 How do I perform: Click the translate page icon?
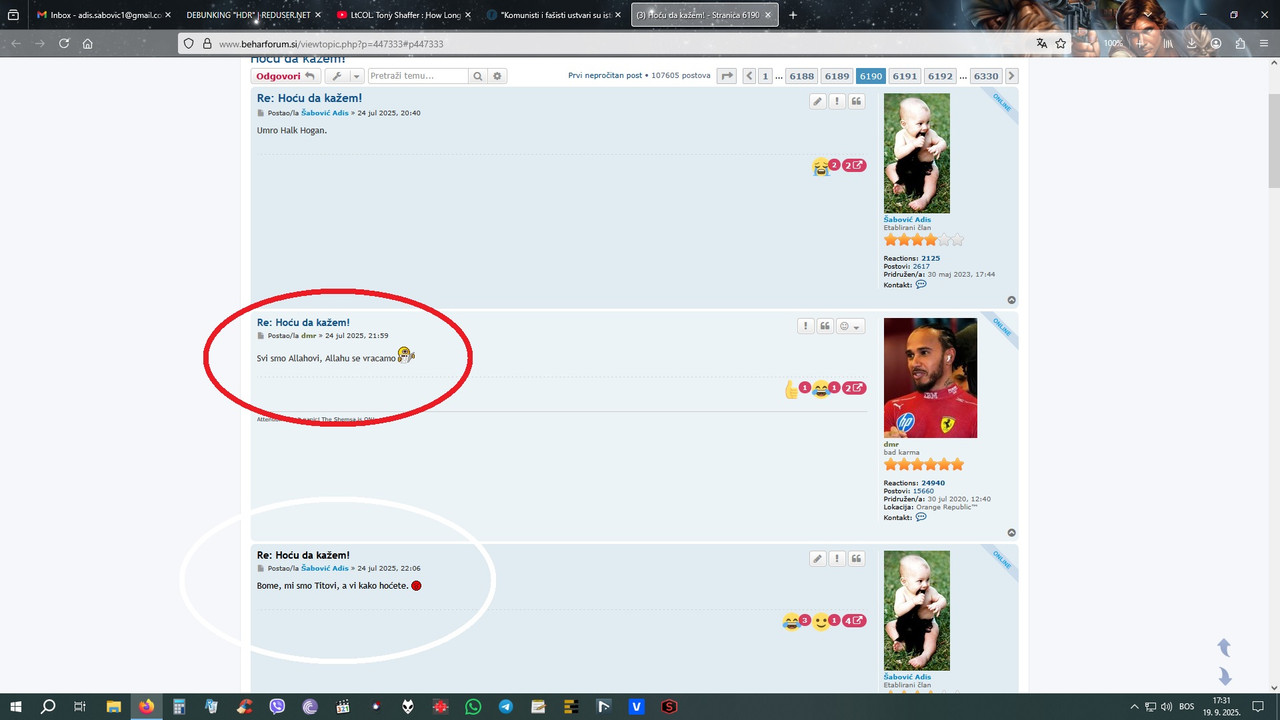(1041, 44)
